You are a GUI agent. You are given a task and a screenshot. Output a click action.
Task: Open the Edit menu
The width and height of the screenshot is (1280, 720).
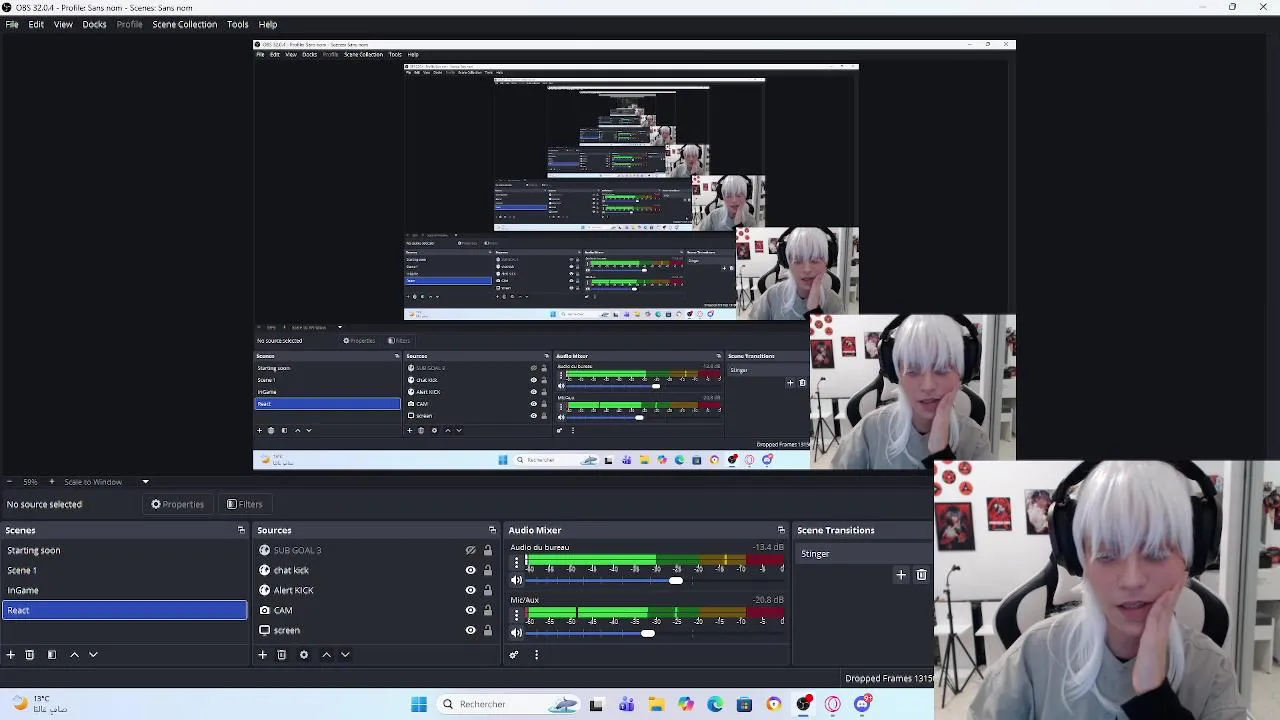pyautogui.click(x=36, y=24)
